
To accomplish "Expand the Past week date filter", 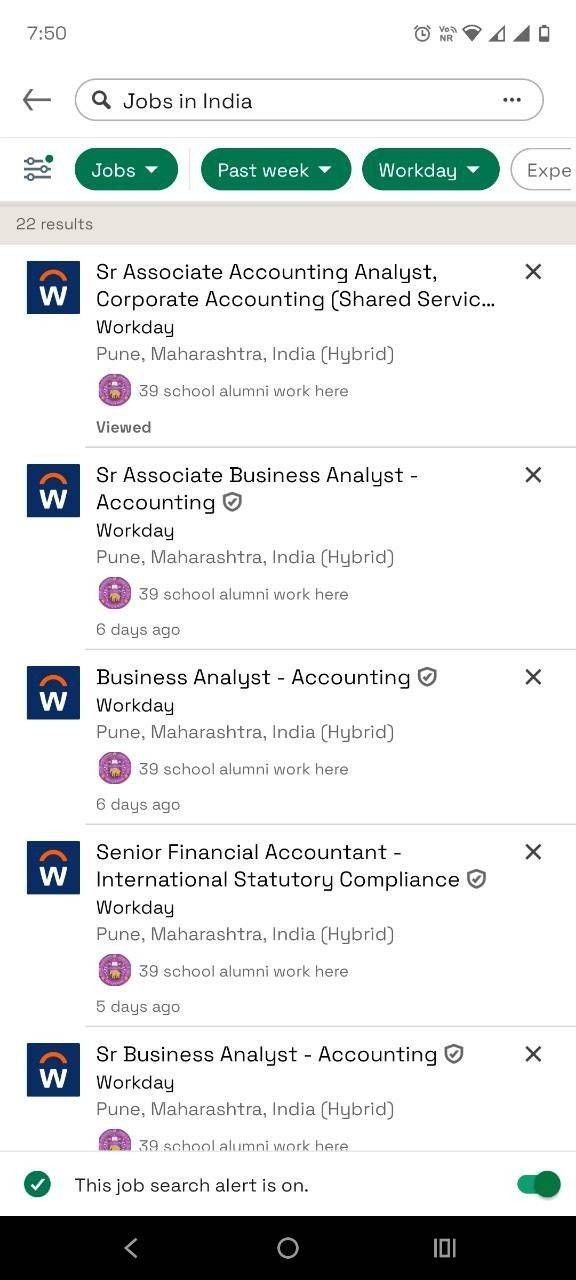I will click(x=276, y=169).
